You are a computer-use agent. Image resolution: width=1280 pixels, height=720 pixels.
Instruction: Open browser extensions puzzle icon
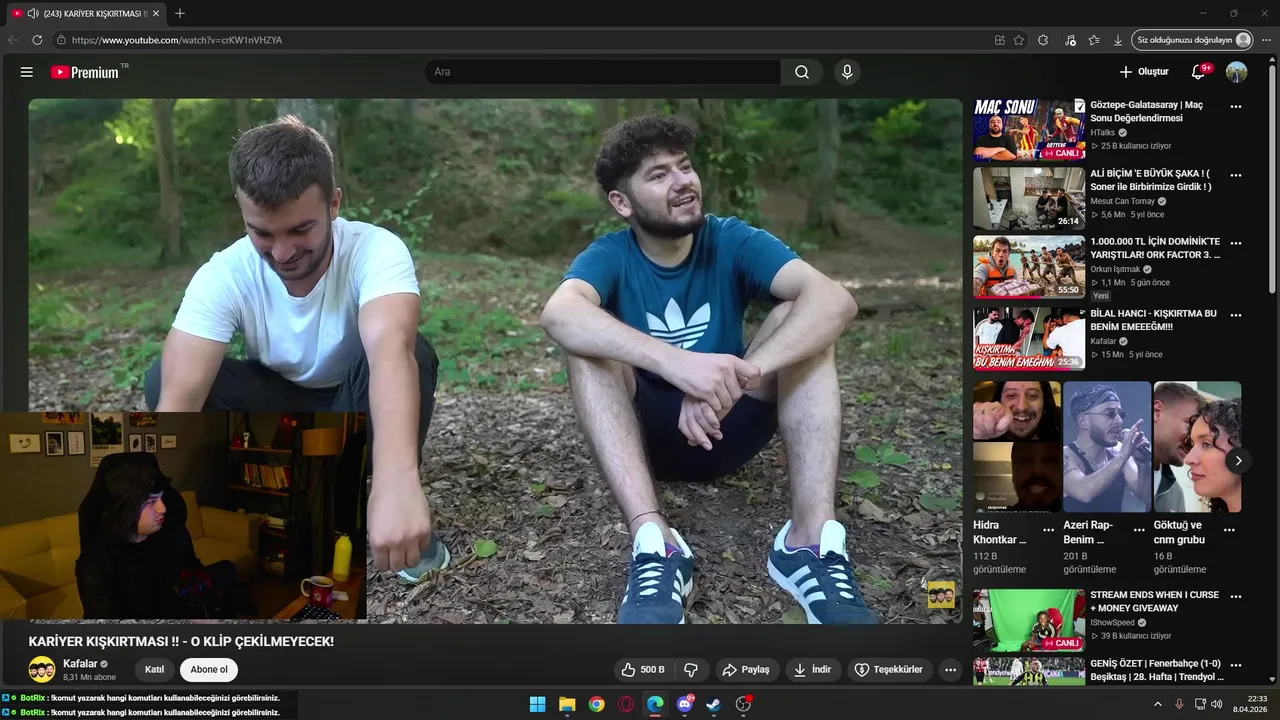(x=1043, y=40)
